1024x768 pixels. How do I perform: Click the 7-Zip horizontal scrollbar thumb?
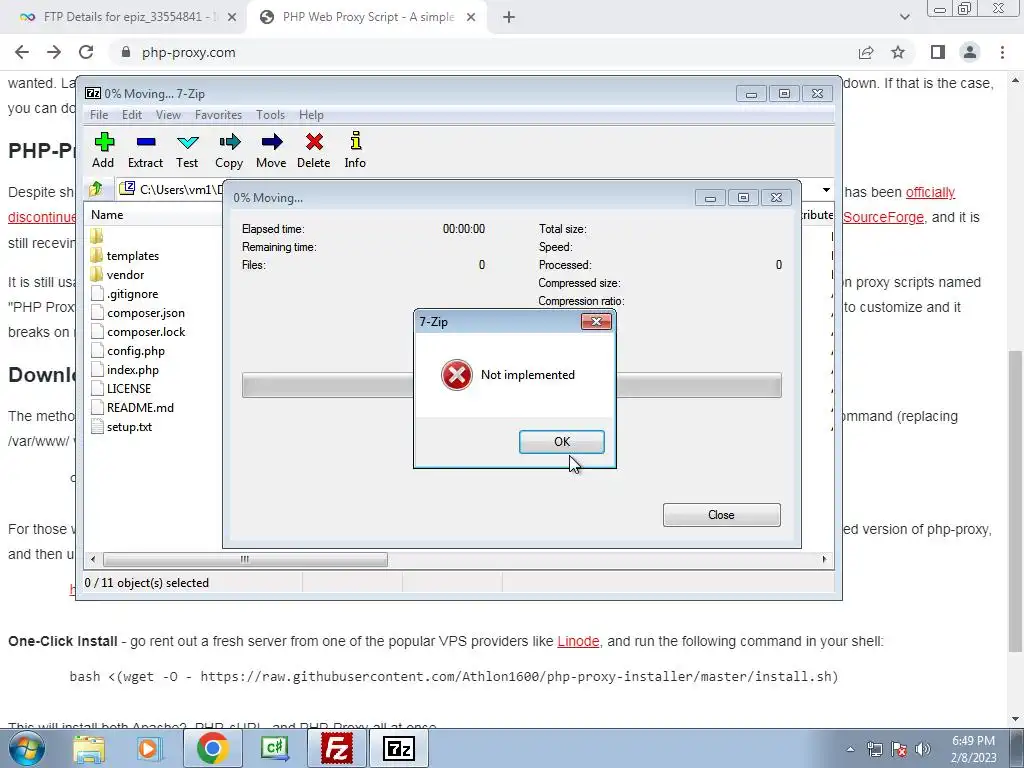(245, 560)
